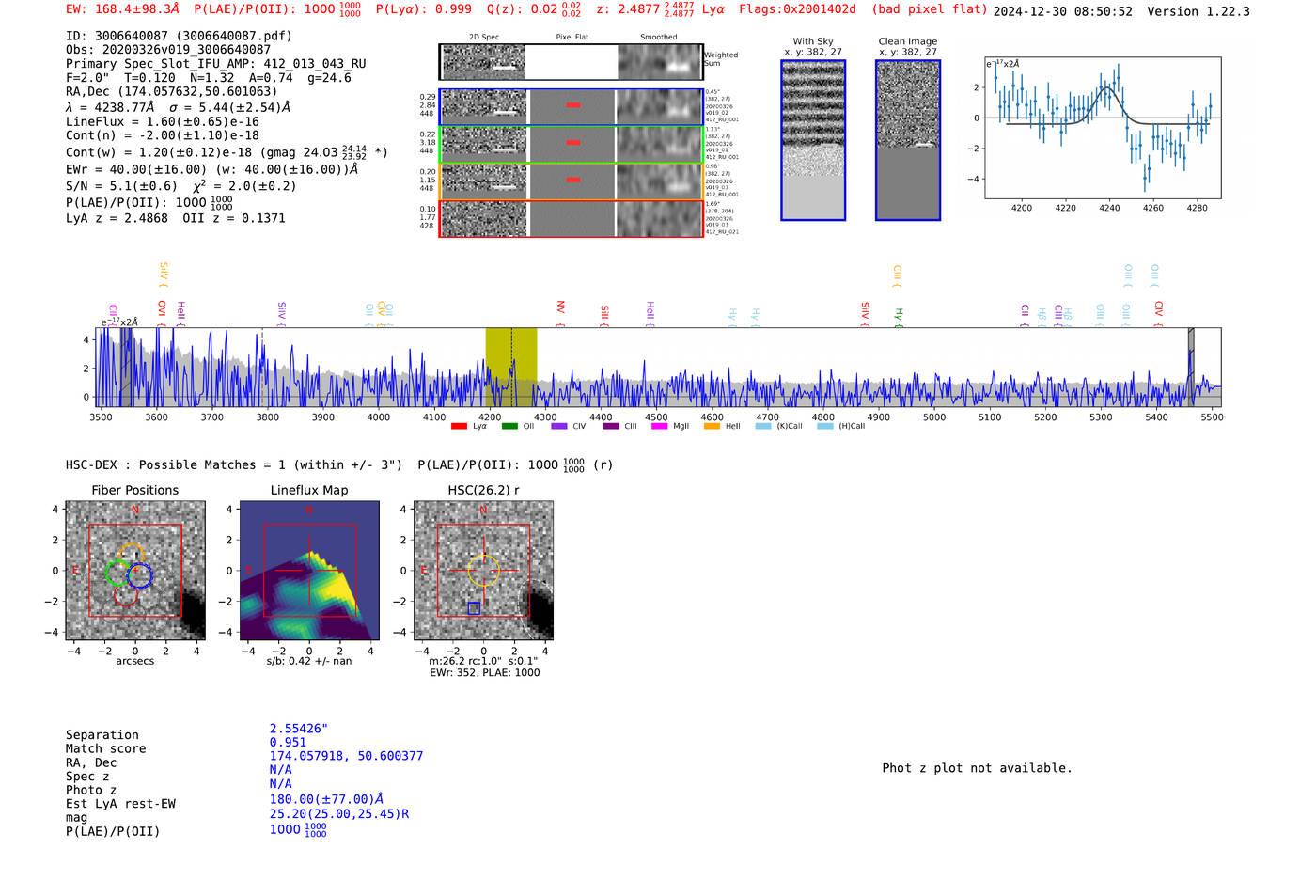Select the Lineflux Map image

pos(309,571)
